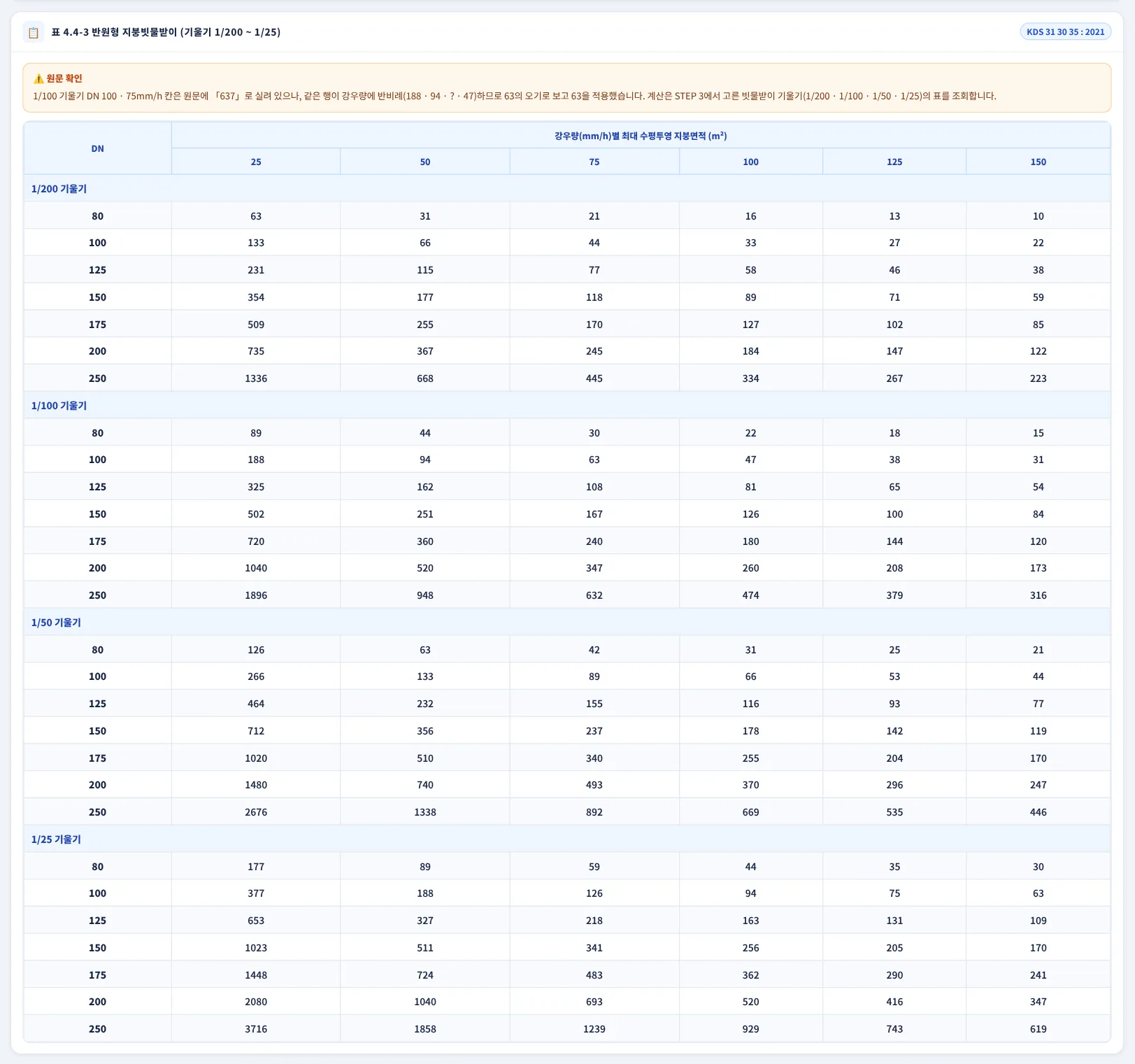Click the cell with value 948
The image size is (1135, 1064).
click(x=425, y=595)
